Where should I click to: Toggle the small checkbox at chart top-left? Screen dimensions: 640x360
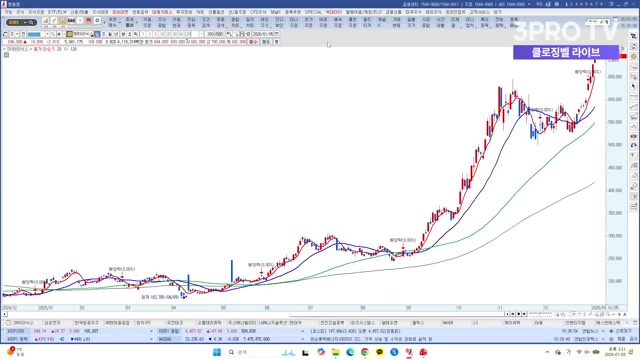tap(6, 55)
